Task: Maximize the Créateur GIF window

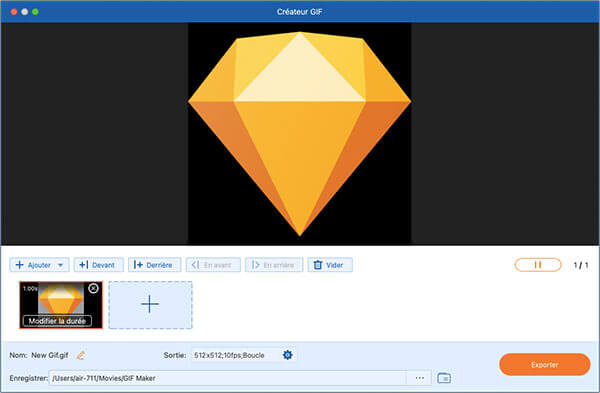Action: [35, 12]
